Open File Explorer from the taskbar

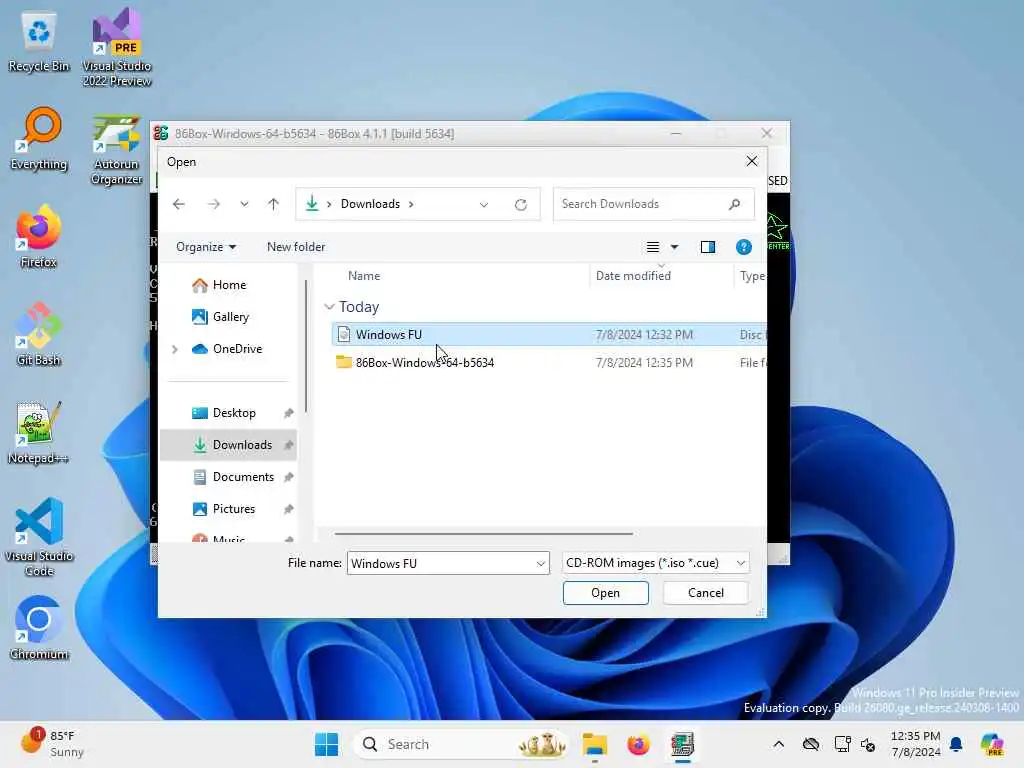(x=595, y=744)
